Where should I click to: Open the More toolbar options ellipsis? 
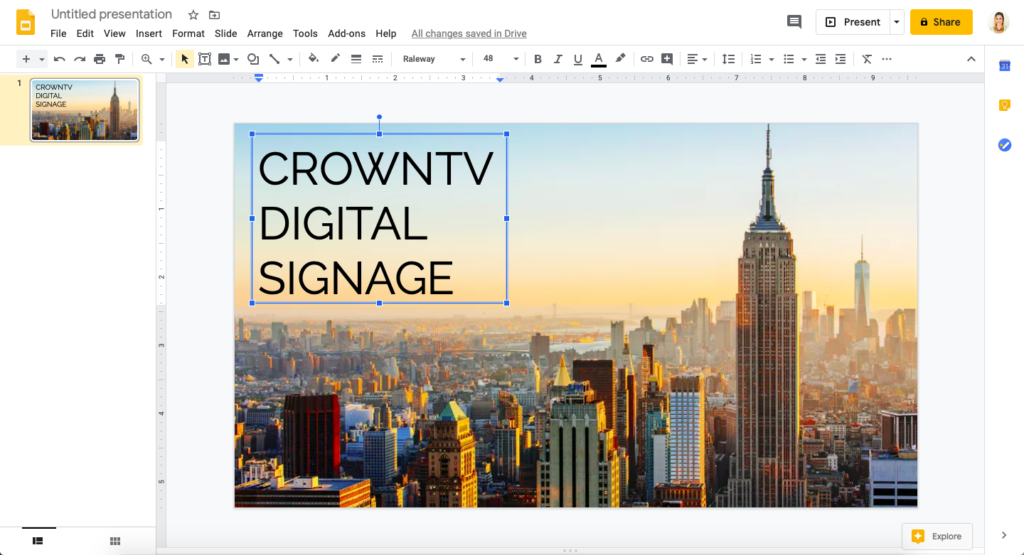point(886,59)
